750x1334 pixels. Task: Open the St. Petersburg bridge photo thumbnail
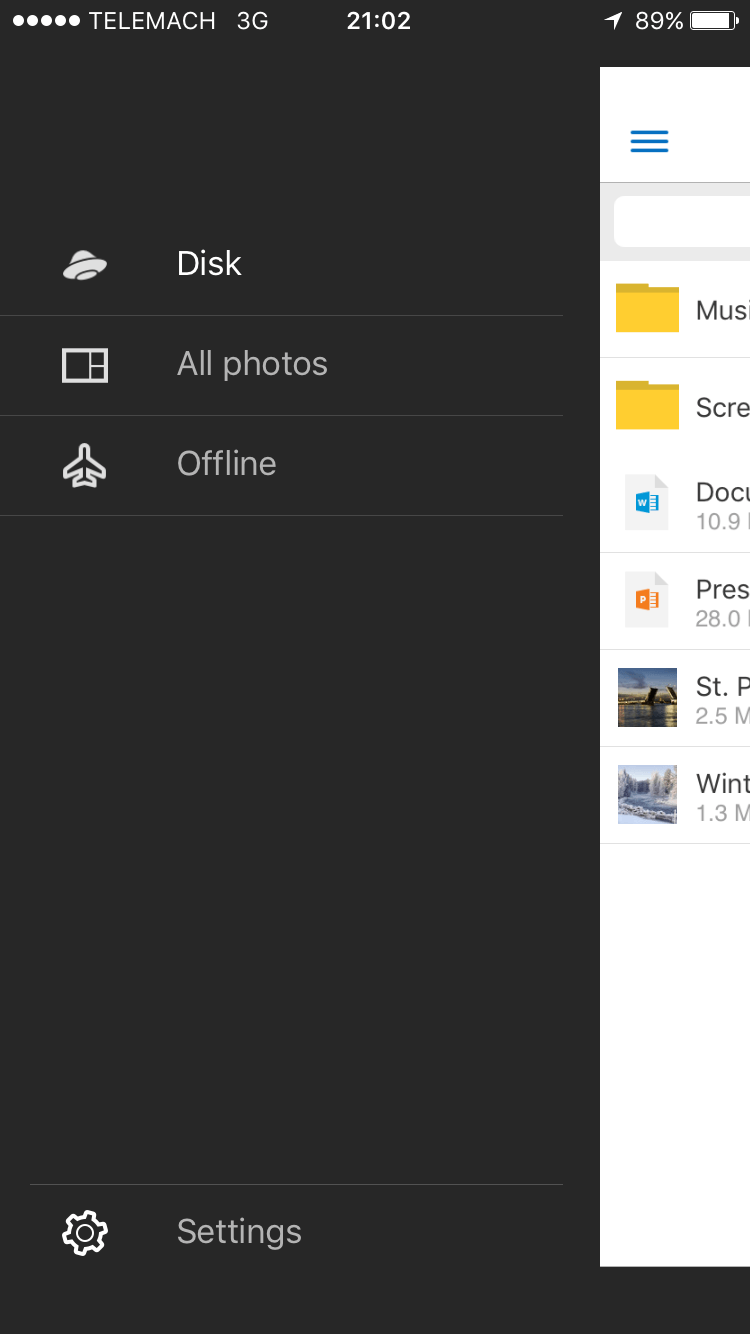point(647,697)
